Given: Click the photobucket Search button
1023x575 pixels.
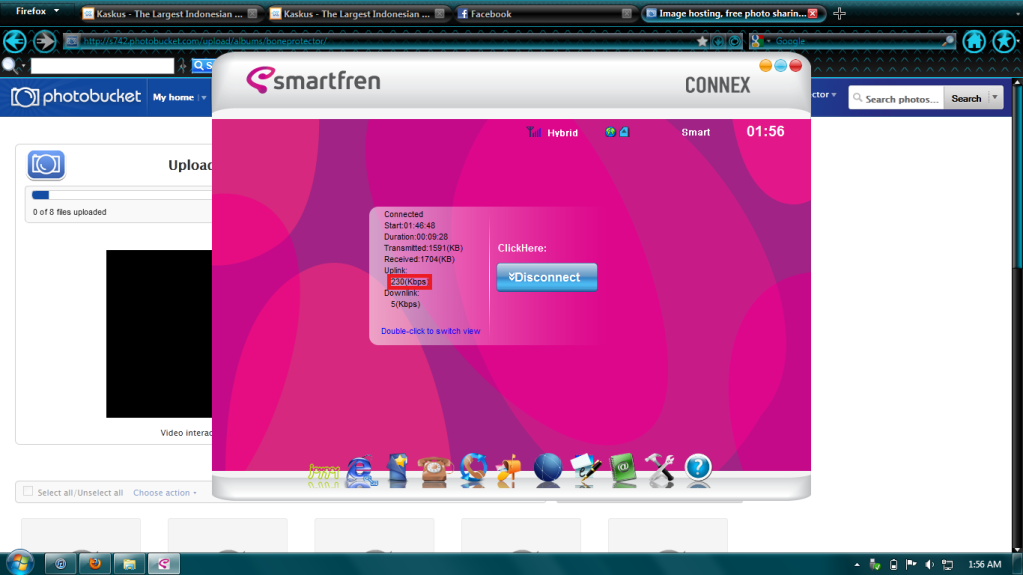Looking at the screenshot, I should [966, 99].
